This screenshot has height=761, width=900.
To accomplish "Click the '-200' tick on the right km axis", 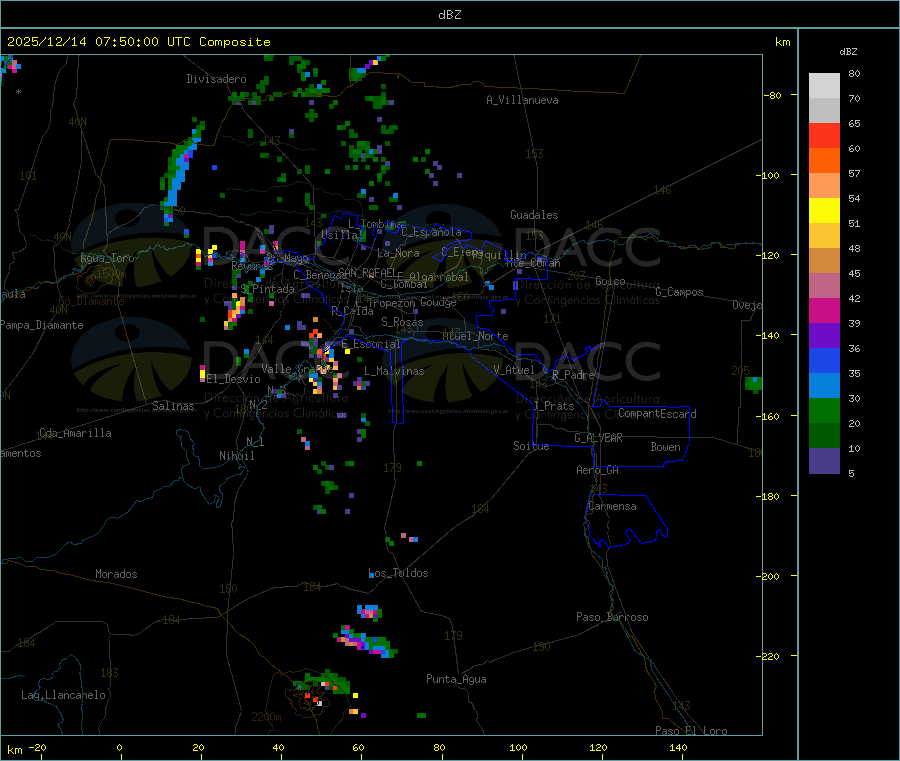I will (769, 576).
